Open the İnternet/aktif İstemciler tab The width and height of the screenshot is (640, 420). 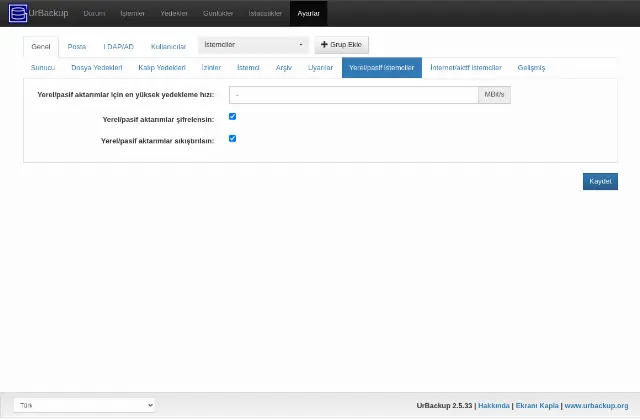tap(466, 68)
